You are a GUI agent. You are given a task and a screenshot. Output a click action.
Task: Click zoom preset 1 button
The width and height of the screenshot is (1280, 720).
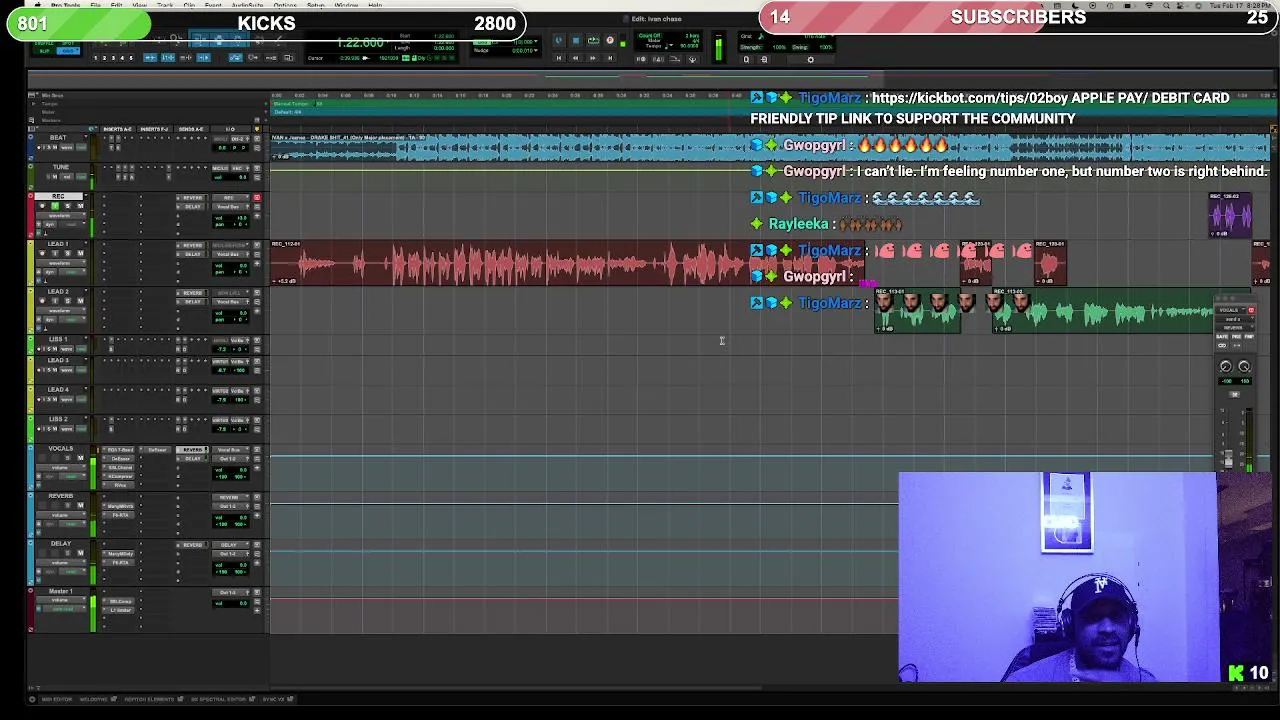[x=95, y=58]
